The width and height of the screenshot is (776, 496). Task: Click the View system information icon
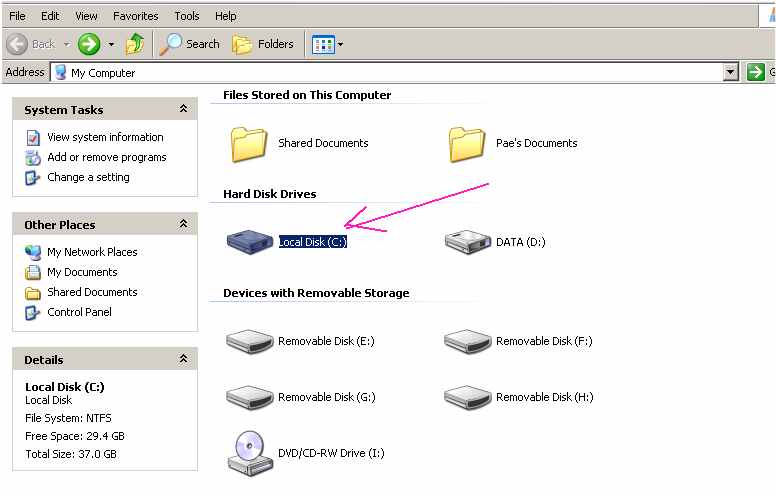33,138
